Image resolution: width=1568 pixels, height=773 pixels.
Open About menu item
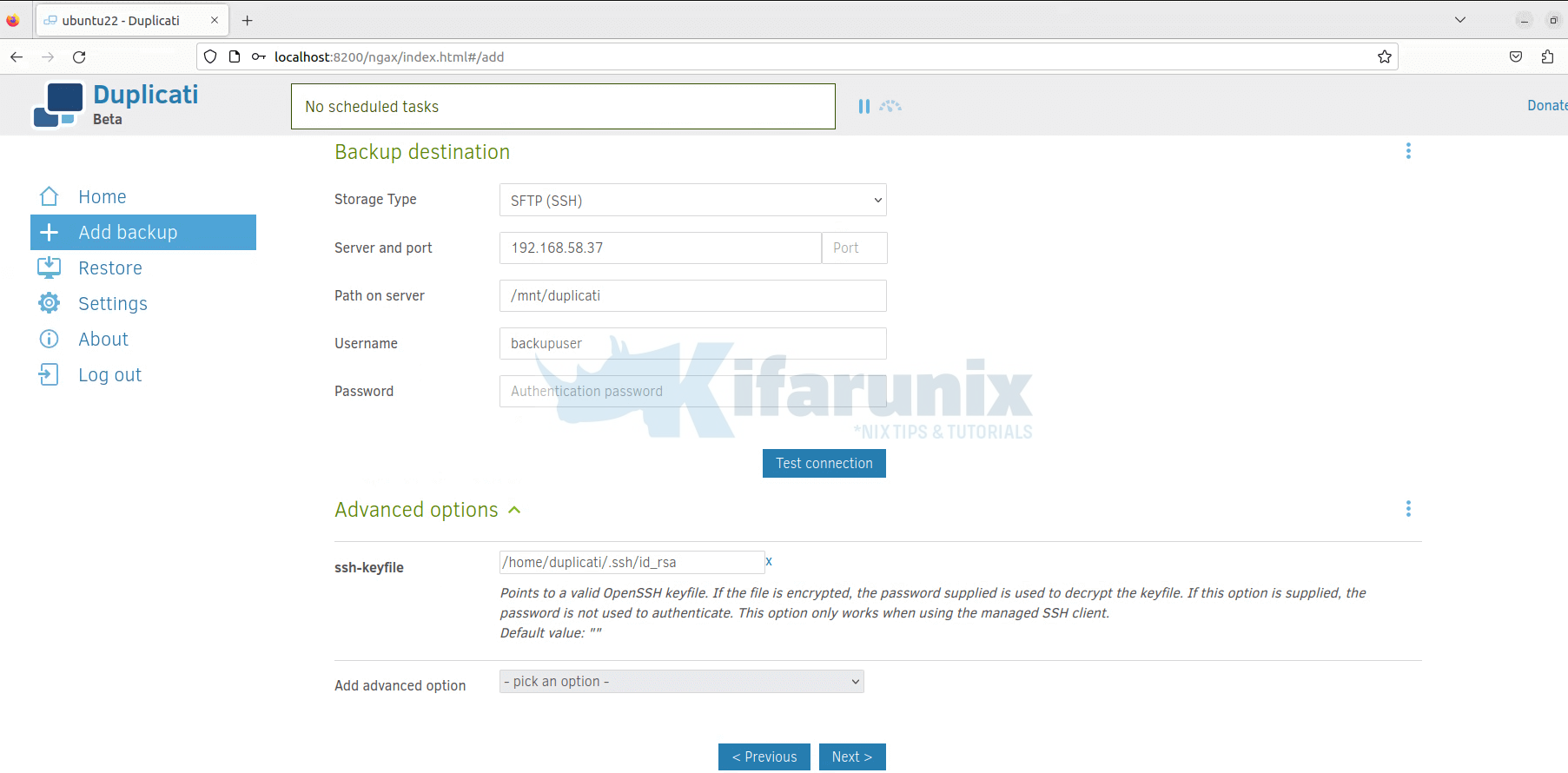point(103,339)
